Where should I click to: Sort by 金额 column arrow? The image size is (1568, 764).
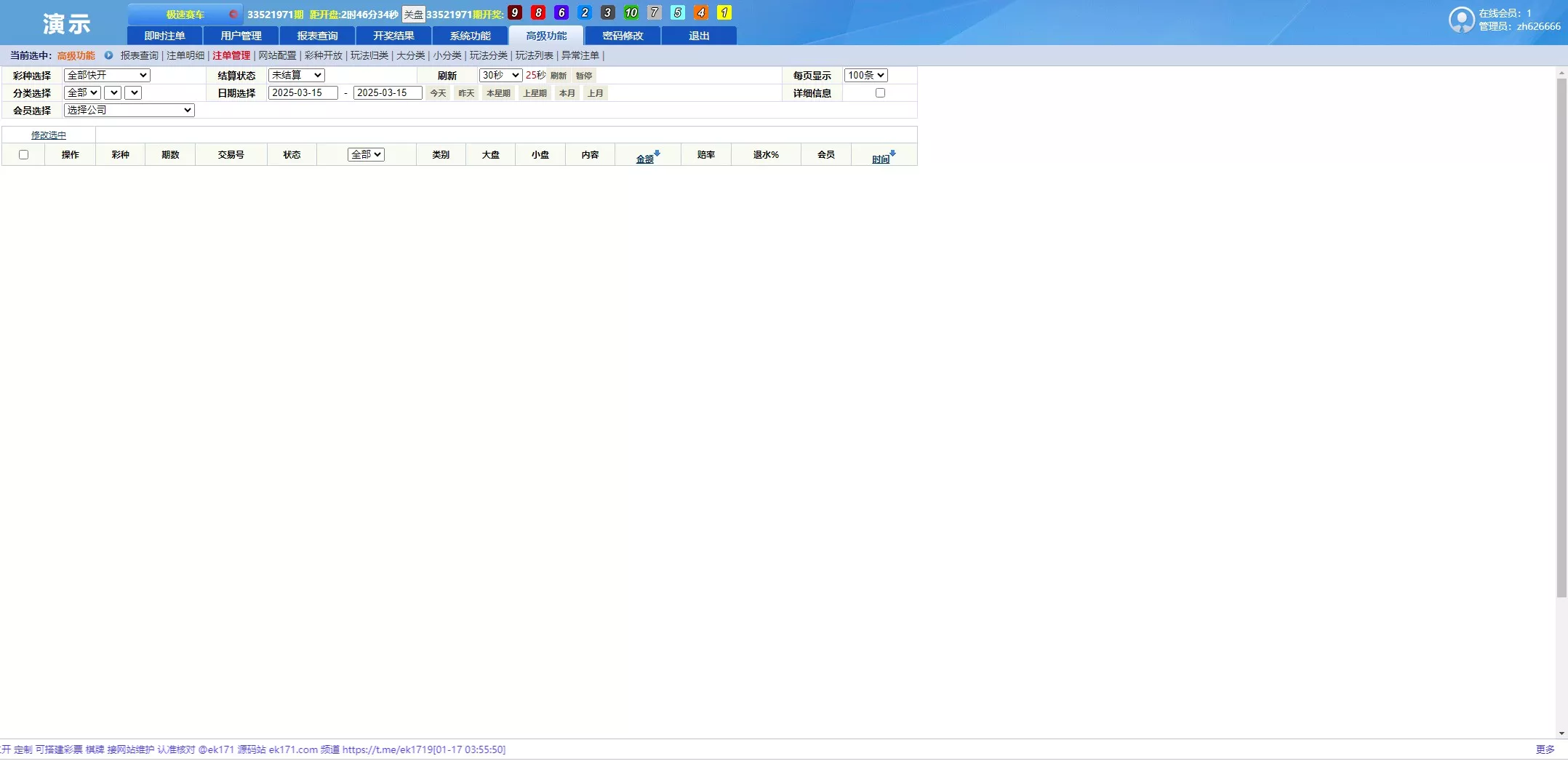pos(657,154)
